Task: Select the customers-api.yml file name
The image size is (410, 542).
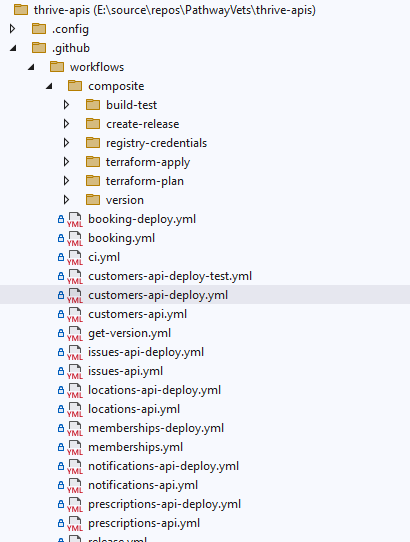Action: point(138,314)
